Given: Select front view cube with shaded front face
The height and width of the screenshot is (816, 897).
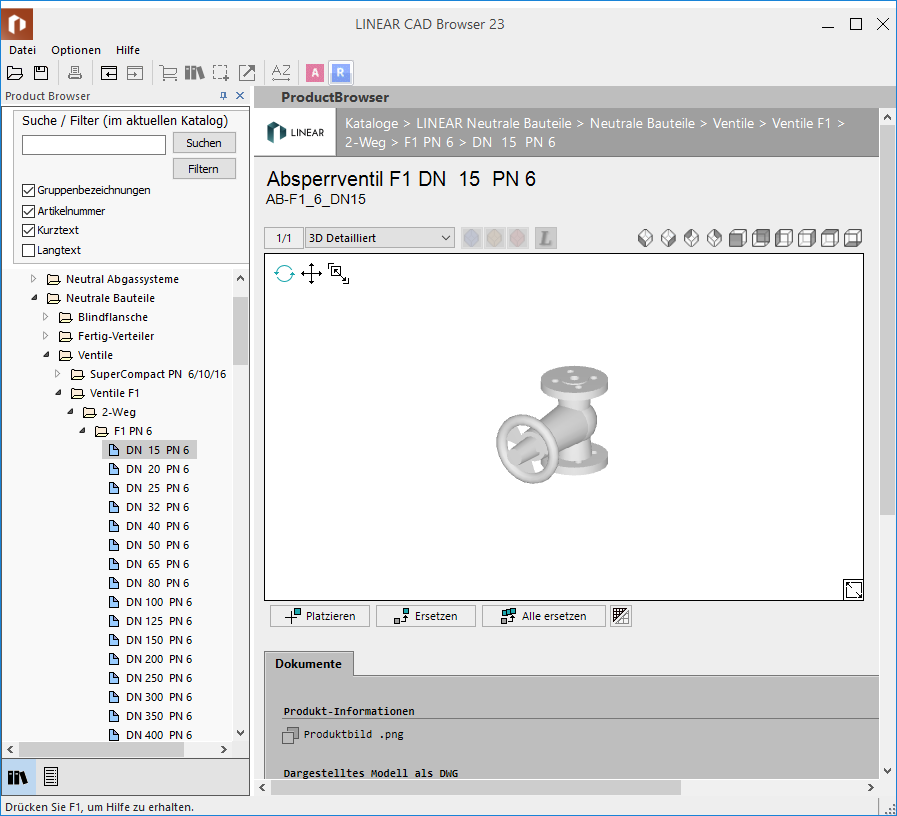Looking at the screenshot, I should (737, 238).
